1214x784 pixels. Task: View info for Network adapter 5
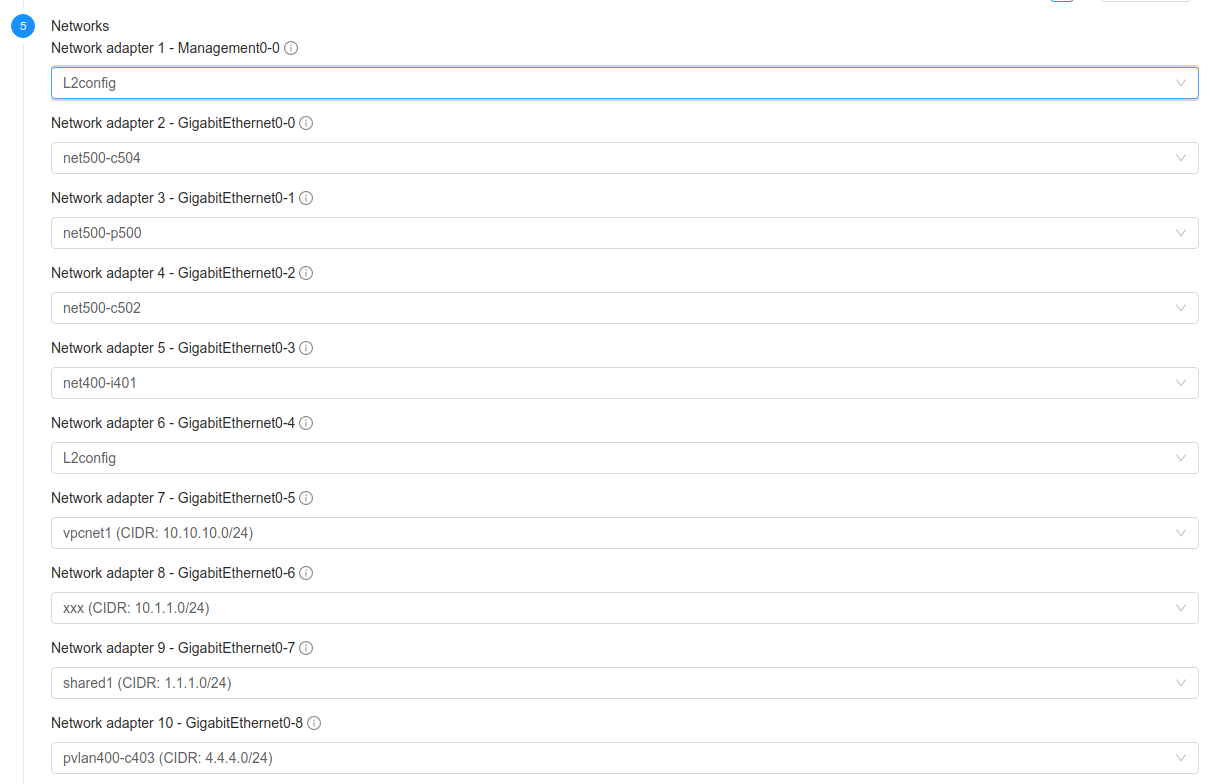click(306, 347)
